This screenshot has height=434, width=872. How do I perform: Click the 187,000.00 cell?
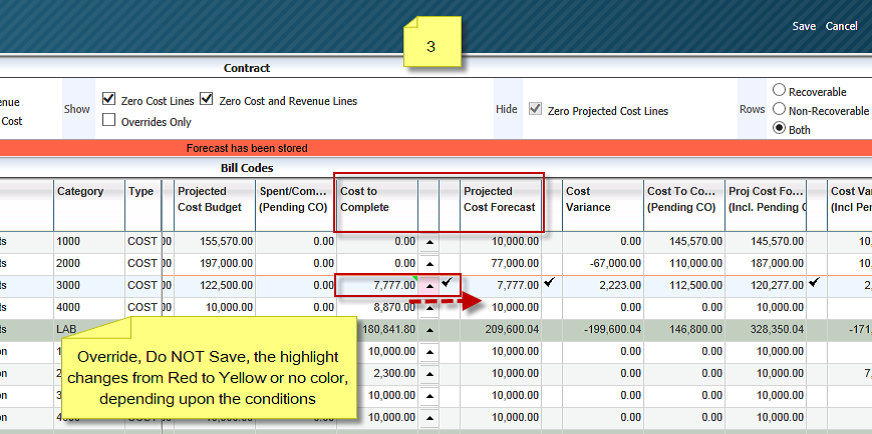(766, 263)
